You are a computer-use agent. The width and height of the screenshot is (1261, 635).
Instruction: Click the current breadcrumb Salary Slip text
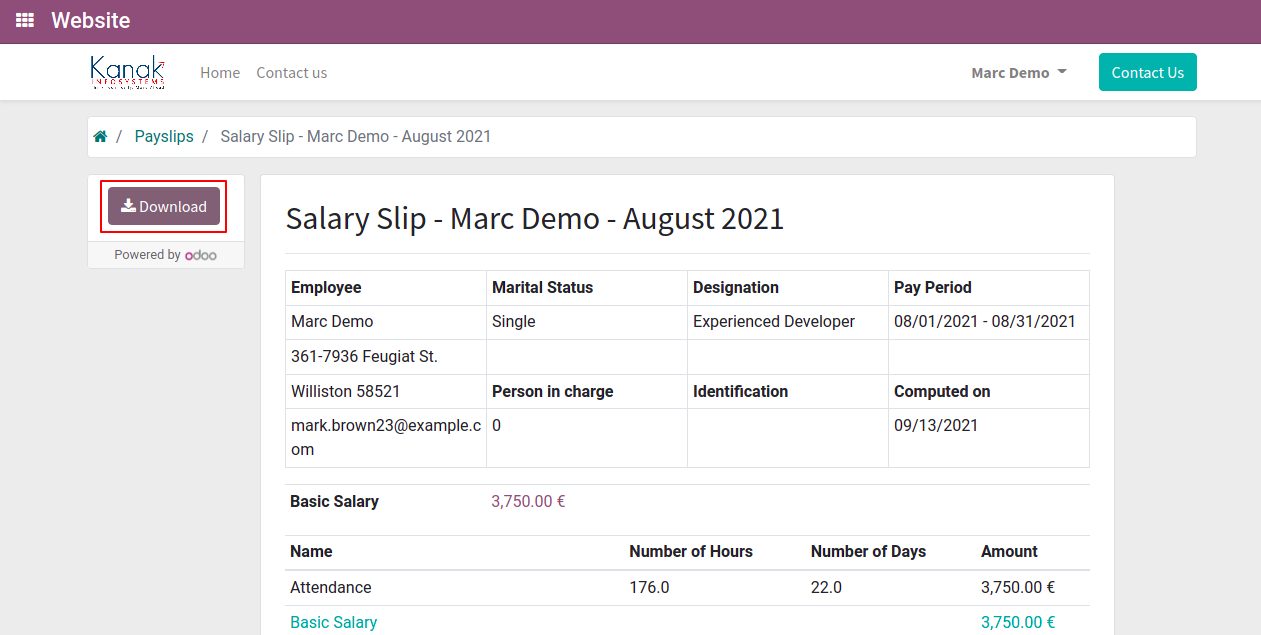(x=355, y=137)
